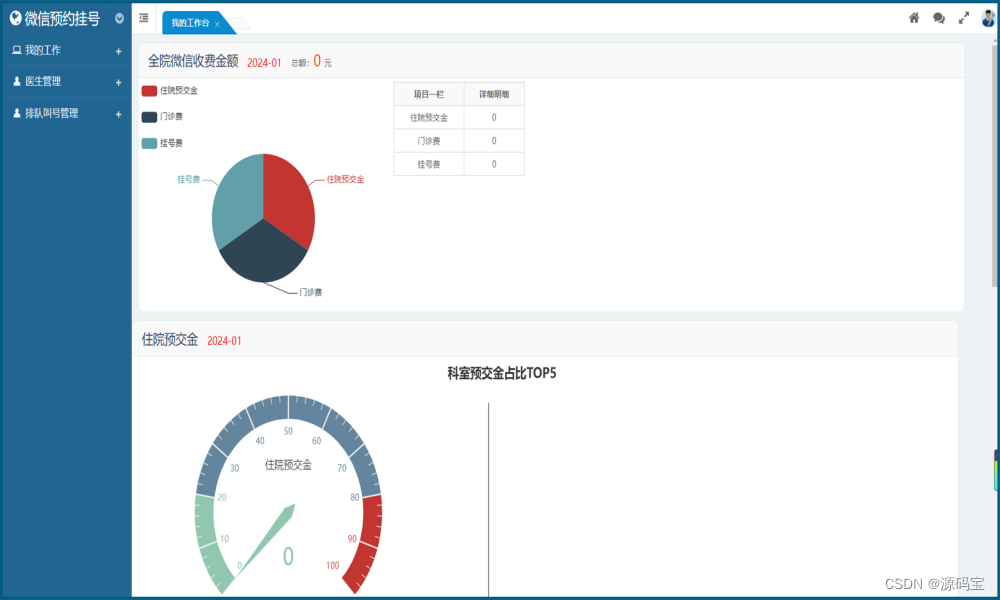
Task: Click the 总额 0 元 total amount
Action: pyautogui.click(x=311, y=62)
